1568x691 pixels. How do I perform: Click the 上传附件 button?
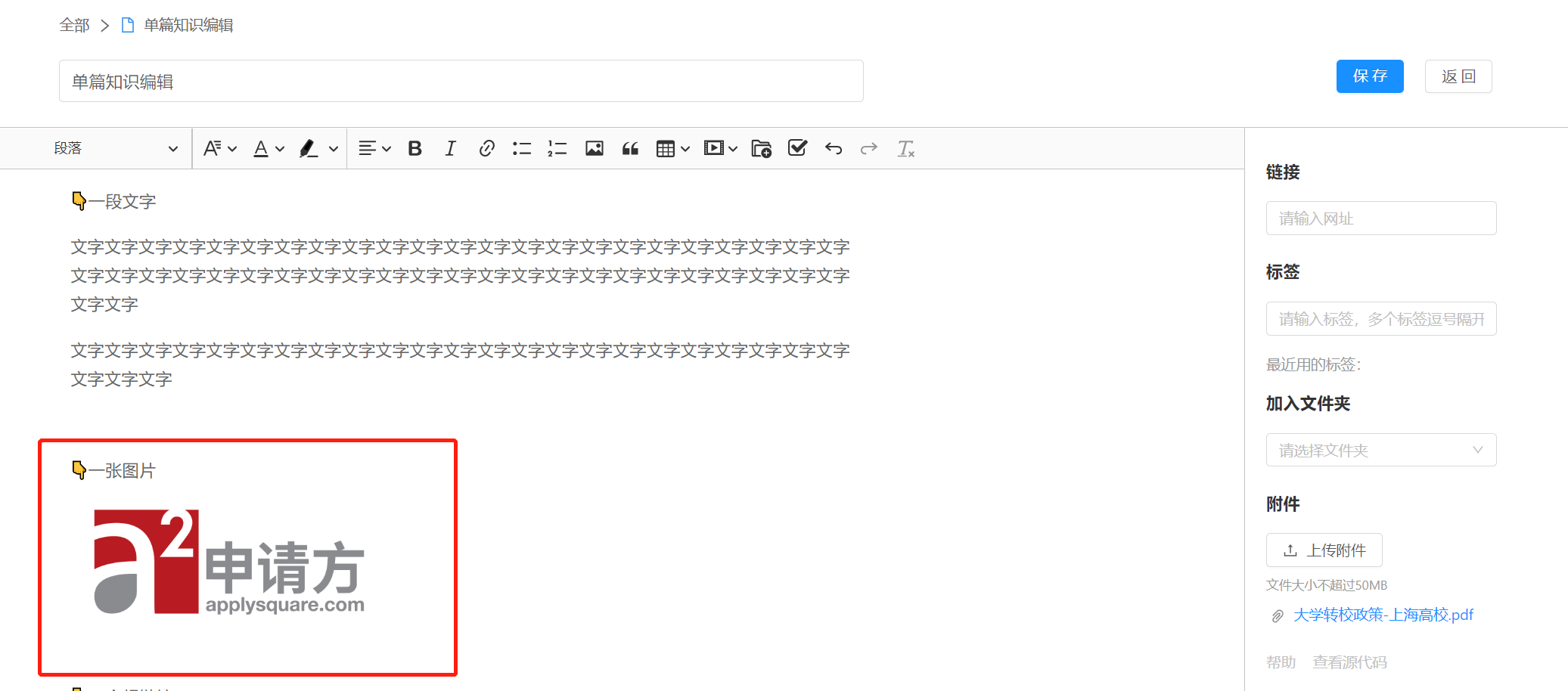click(x=1324, y=550)
